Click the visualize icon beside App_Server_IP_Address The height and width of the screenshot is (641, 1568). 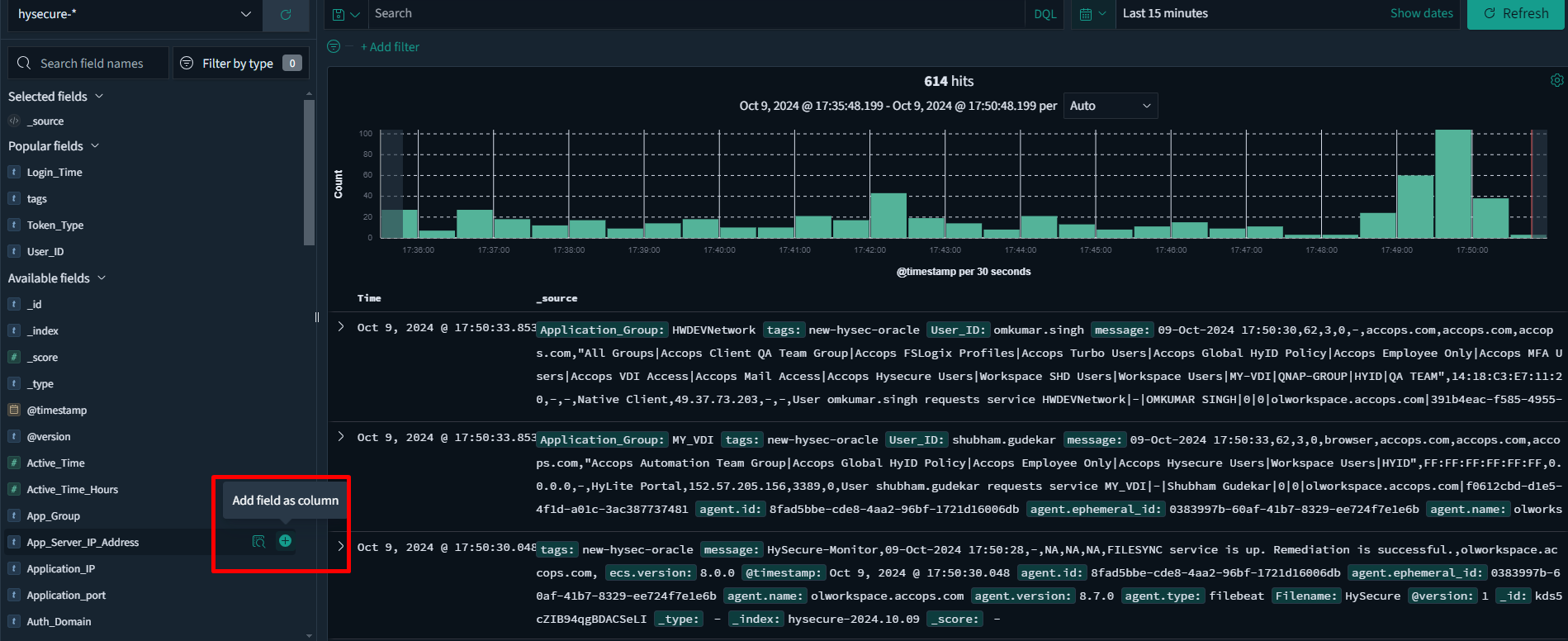258,541
